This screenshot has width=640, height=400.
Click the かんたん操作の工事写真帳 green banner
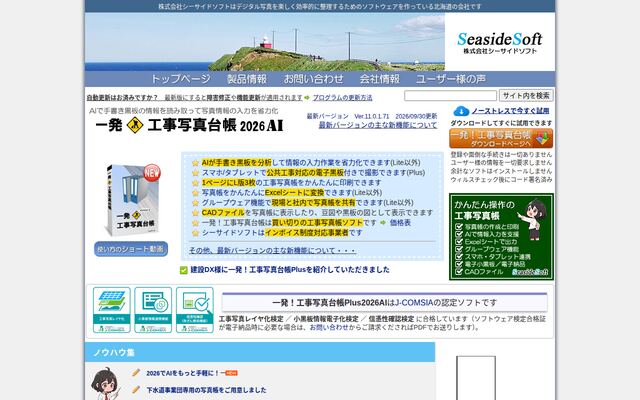click(x=502, y=237)
